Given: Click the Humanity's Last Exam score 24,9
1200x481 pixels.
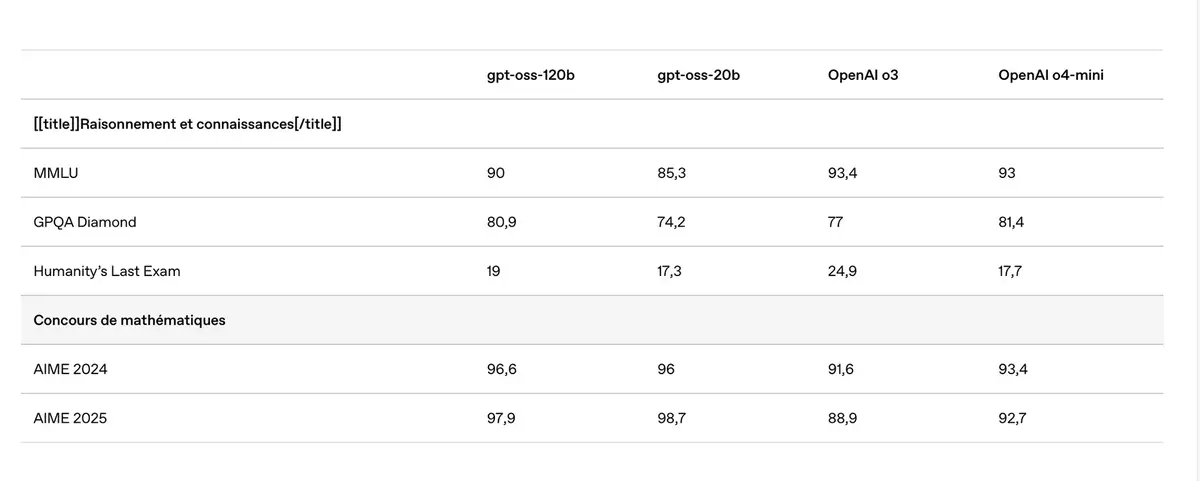Looking at the screenshot, I should click(842, 271).
